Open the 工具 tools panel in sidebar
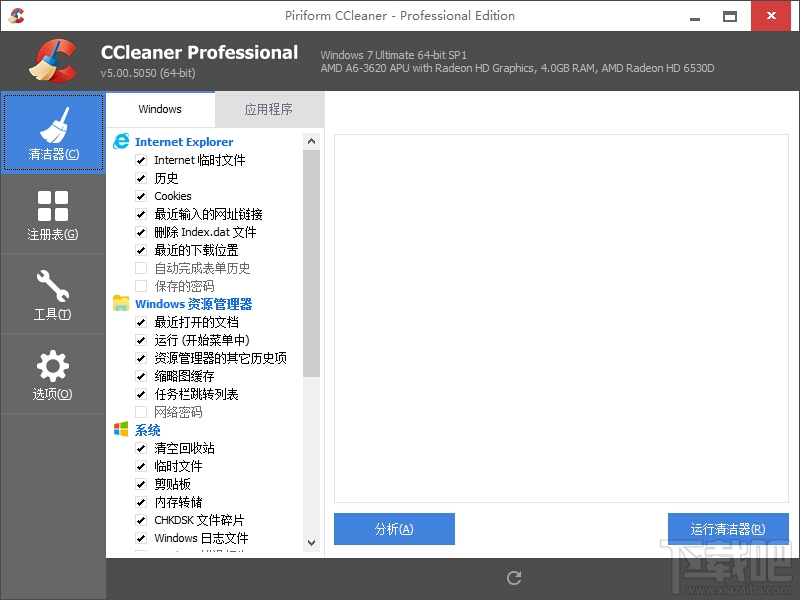Viewport: 800px width, 600px height. 53,293
